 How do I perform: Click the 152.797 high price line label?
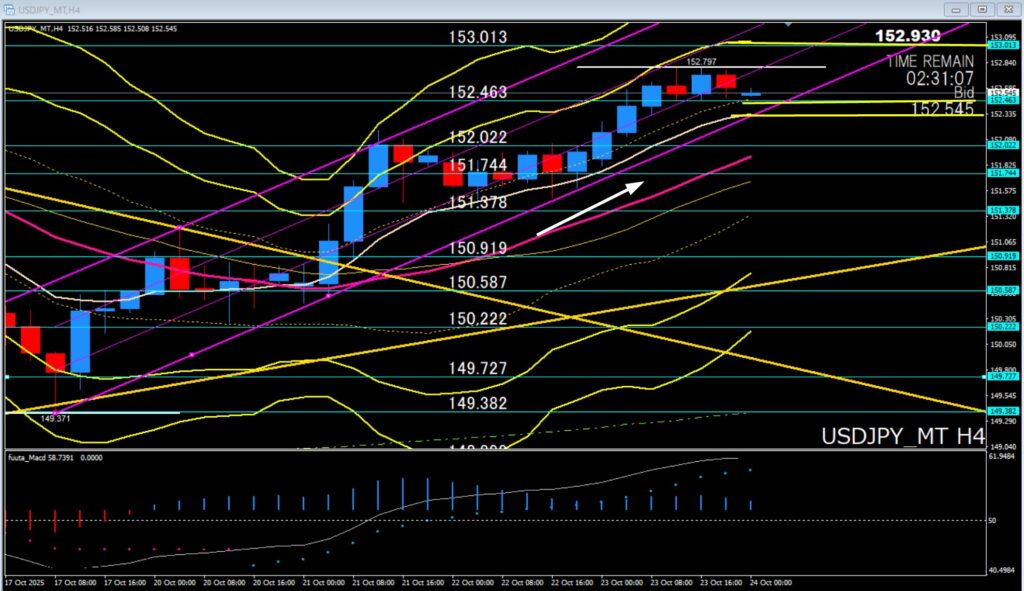pos(702,60)
